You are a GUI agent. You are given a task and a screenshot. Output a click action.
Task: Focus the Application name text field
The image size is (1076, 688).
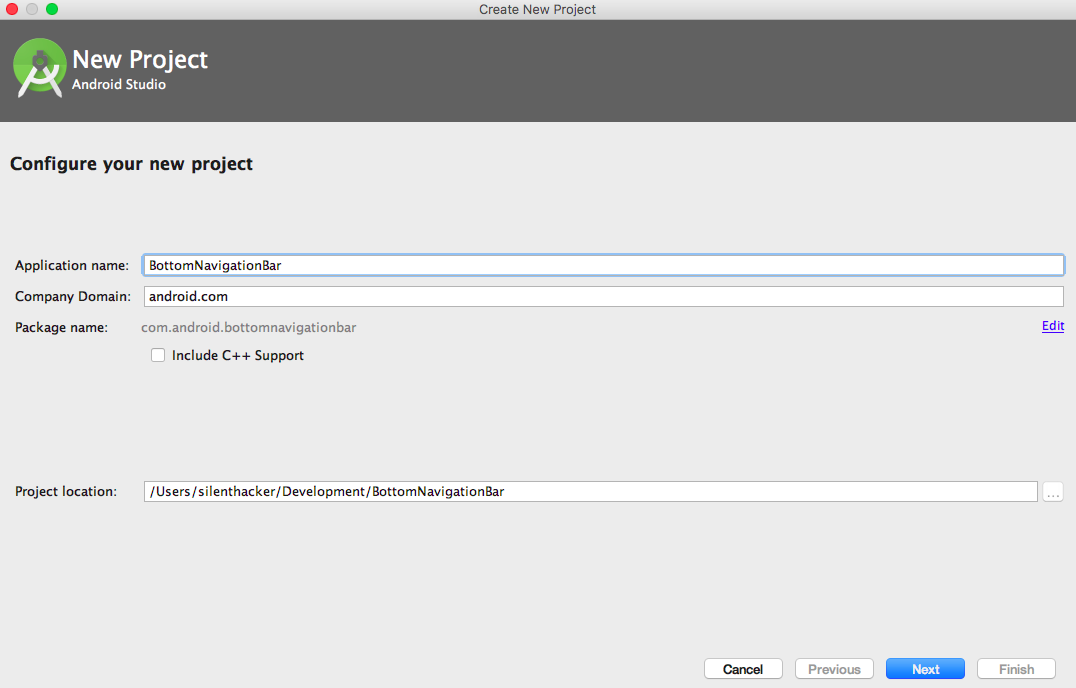pyautogui.click(x=603, y=265)
